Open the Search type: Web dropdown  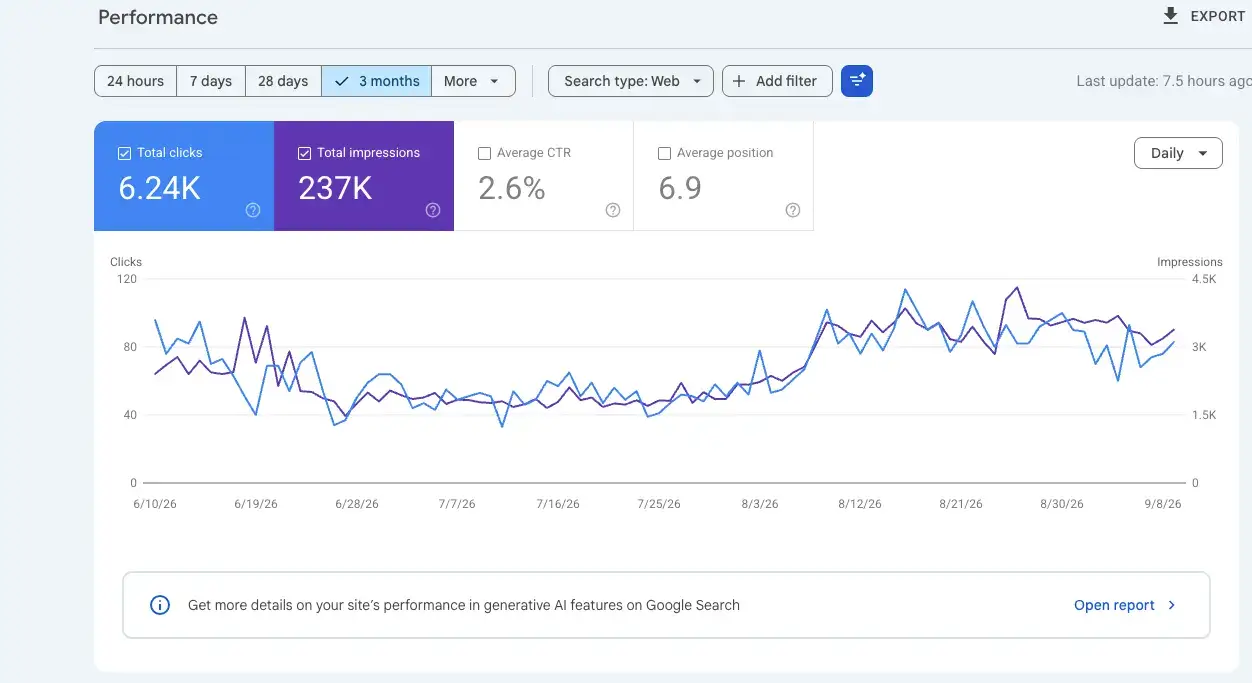tap(631, 81)
